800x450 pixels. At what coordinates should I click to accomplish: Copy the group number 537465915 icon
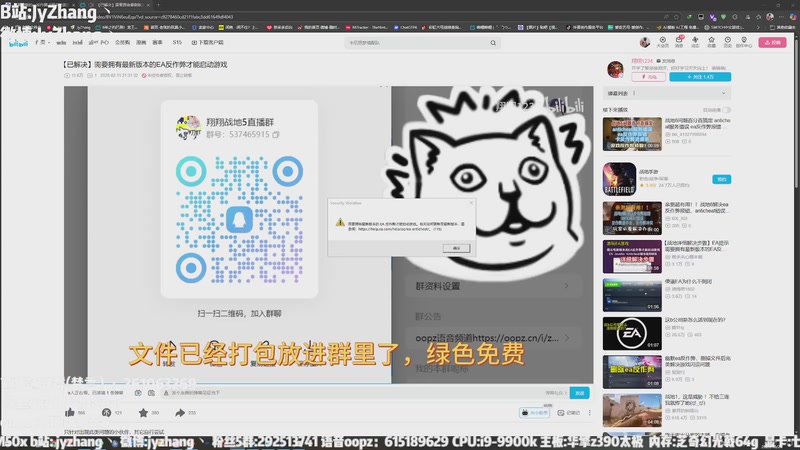click(x=276, y=135)
